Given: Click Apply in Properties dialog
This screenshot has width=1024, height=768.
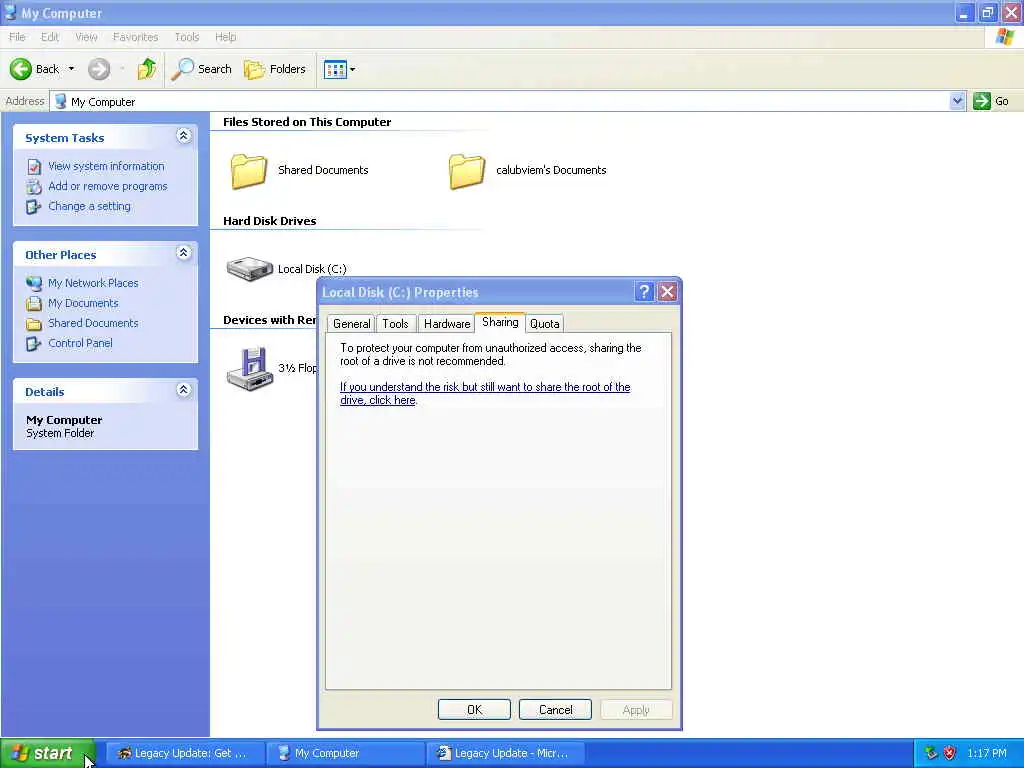Looking at the screenshot, I should [636, 710].
